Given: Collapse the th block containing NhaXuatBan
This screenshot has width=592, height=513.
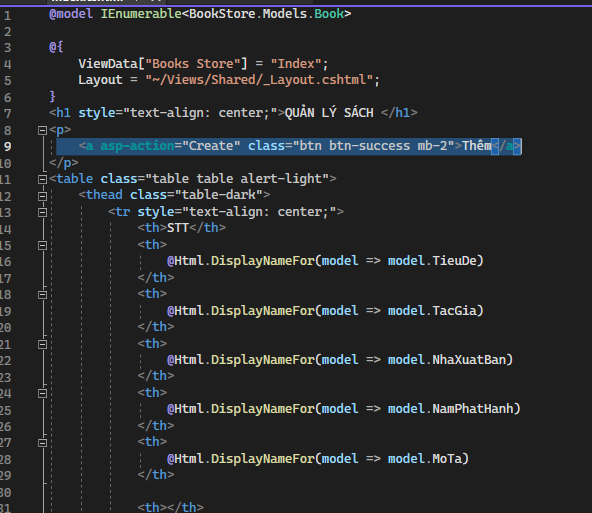Looking at the screenshot, I should pos(42,344).
